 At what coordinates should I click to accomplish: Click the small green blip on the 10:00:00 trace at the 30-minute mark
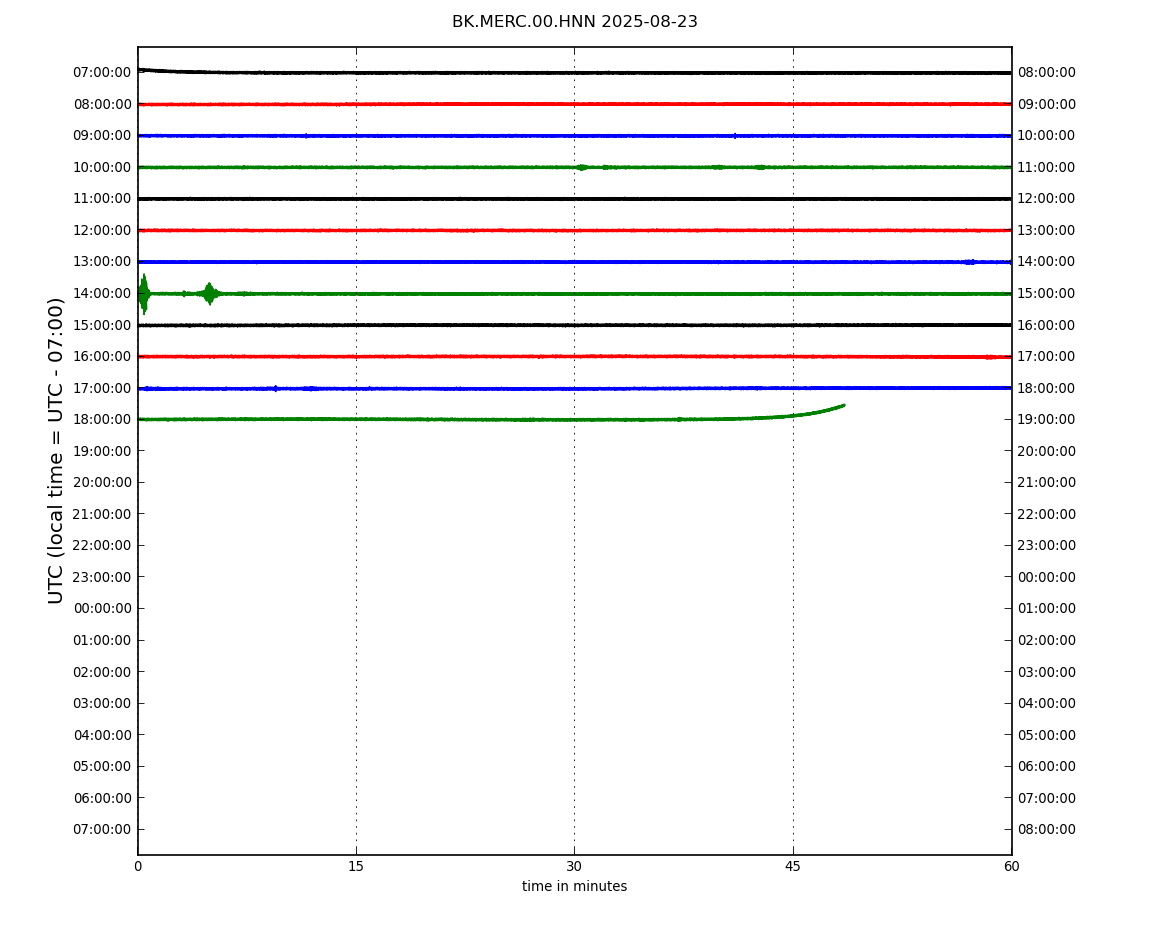(582, 167)
